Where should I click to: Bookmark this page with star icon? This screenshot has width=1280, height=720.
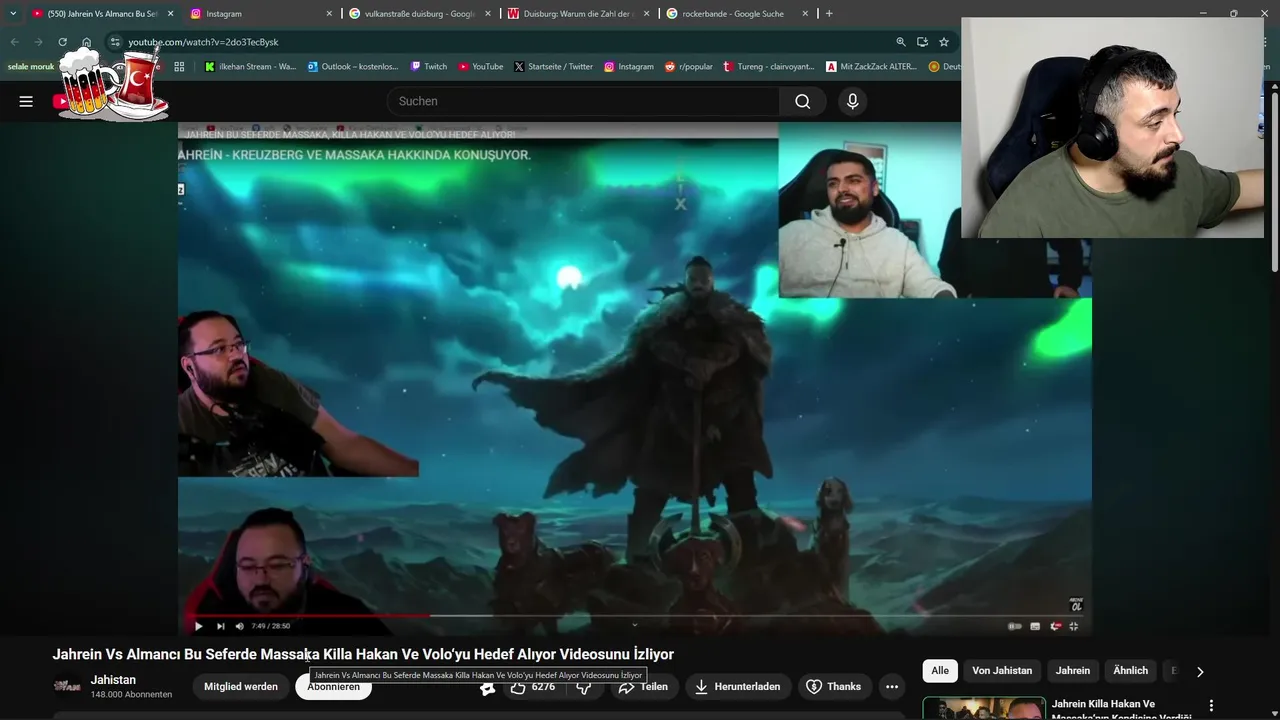pos(943,42)
